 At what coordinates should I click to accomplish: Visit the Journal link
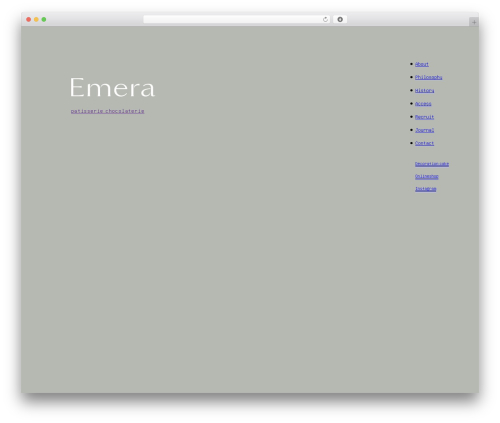[424, 130]
